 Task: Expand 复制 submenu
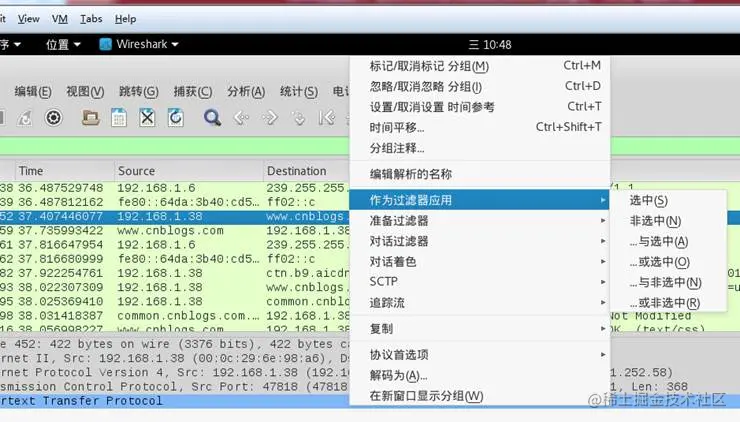click(480, 329)
